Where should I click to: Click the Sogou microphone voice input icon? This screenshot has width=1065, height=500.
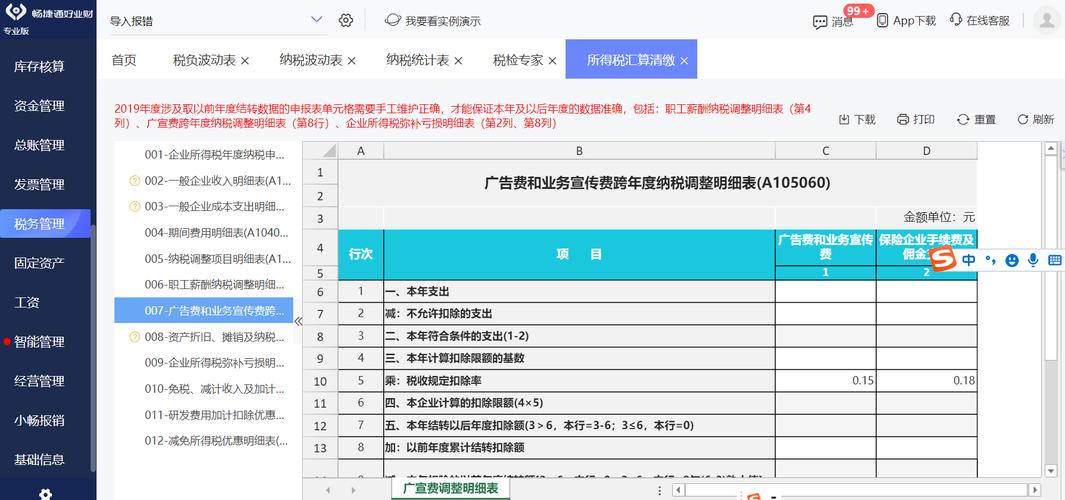[x=1033, y=260]
